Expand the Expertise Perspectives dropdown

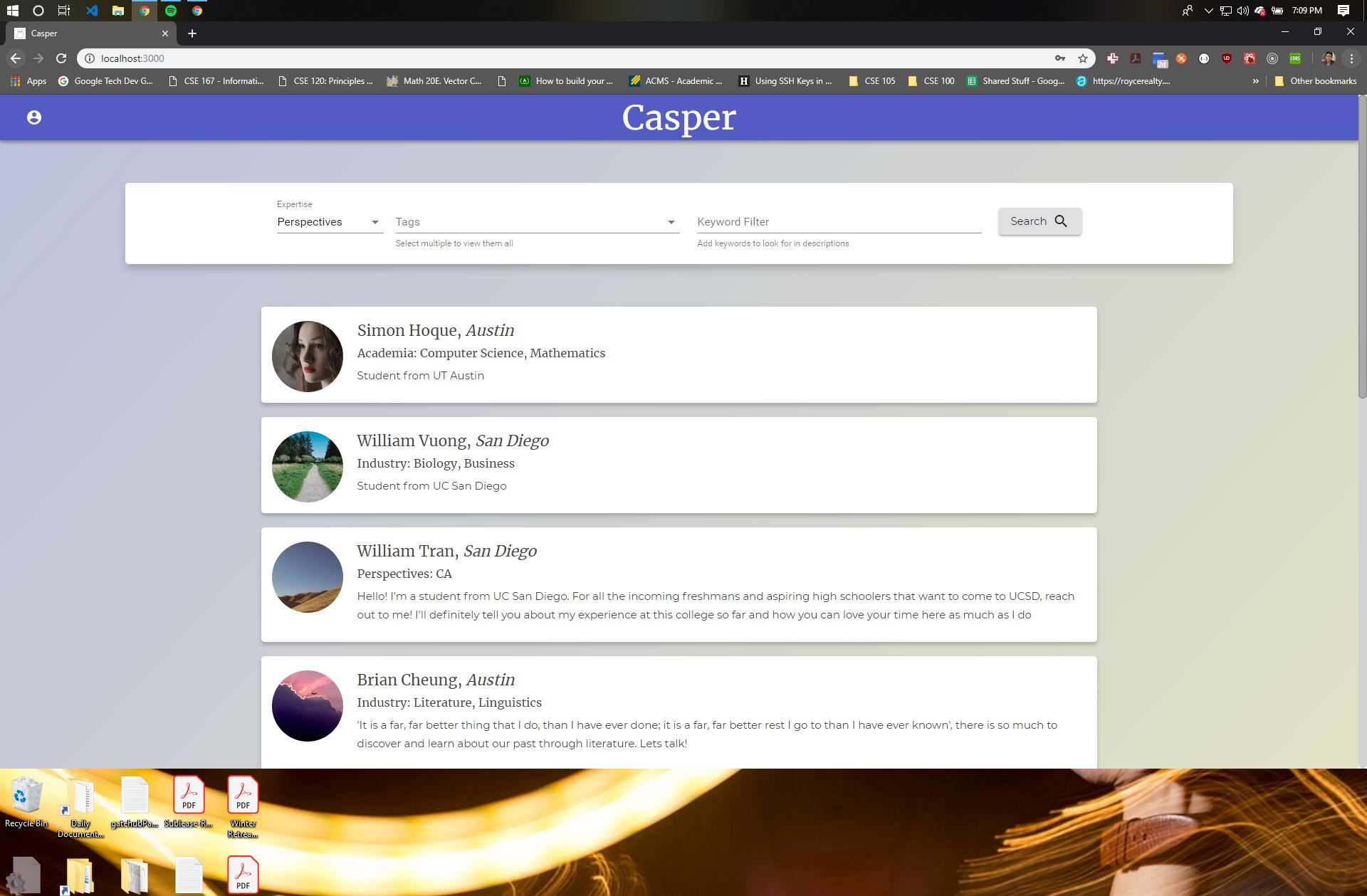point(329,222)
